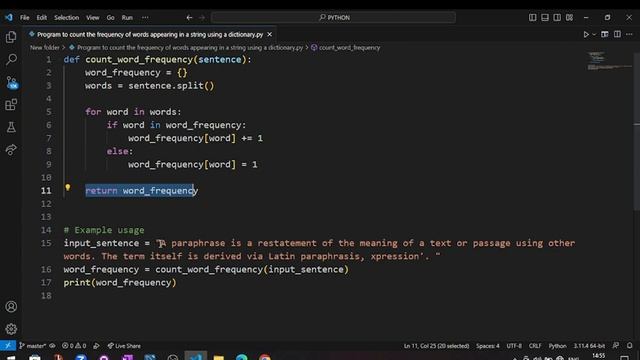
Task: Click the remote window indicator in status bar
Action: click(x=8, y=346)
